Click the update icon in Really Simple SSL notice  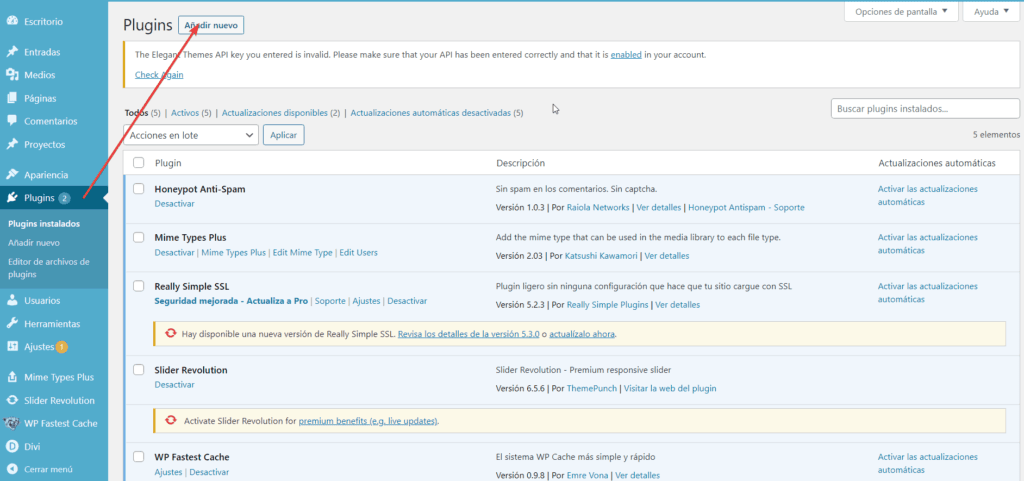coord(171,334)
